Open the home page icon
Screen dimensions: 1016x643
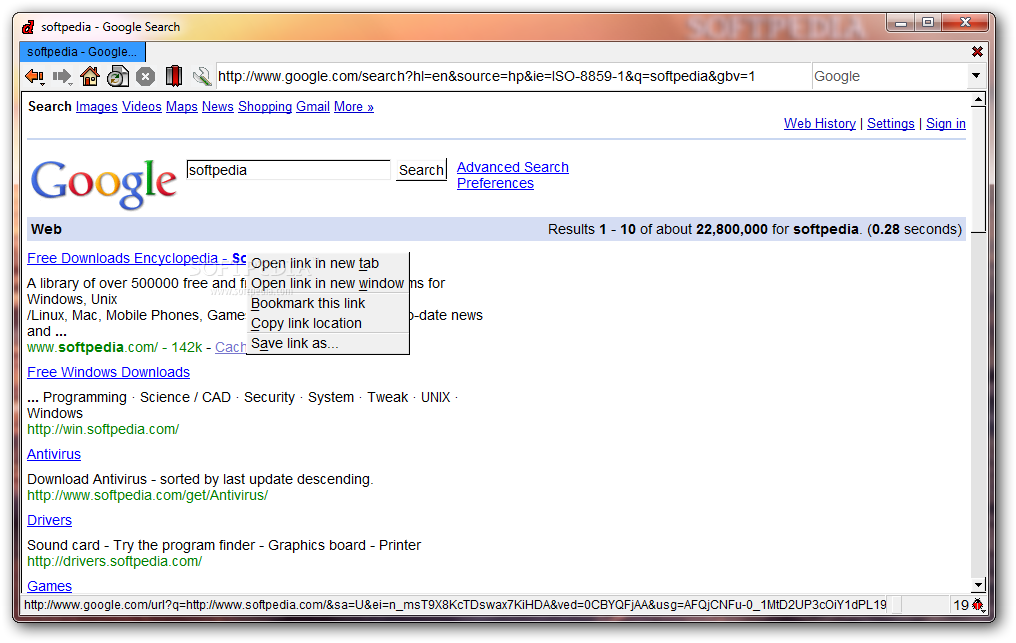point(89,76)
